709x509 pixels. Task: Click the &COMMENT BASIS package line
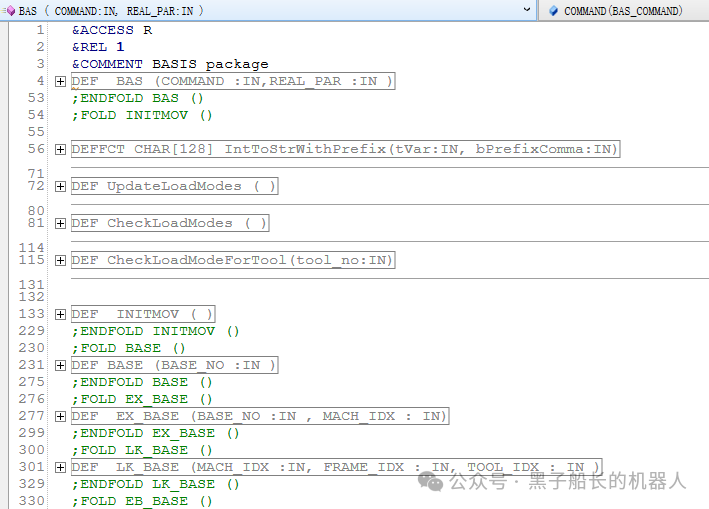pos(169,64)
